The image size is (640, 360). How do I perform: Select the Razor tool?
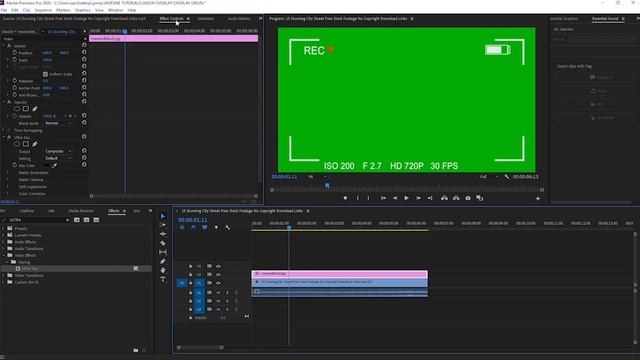163,243
